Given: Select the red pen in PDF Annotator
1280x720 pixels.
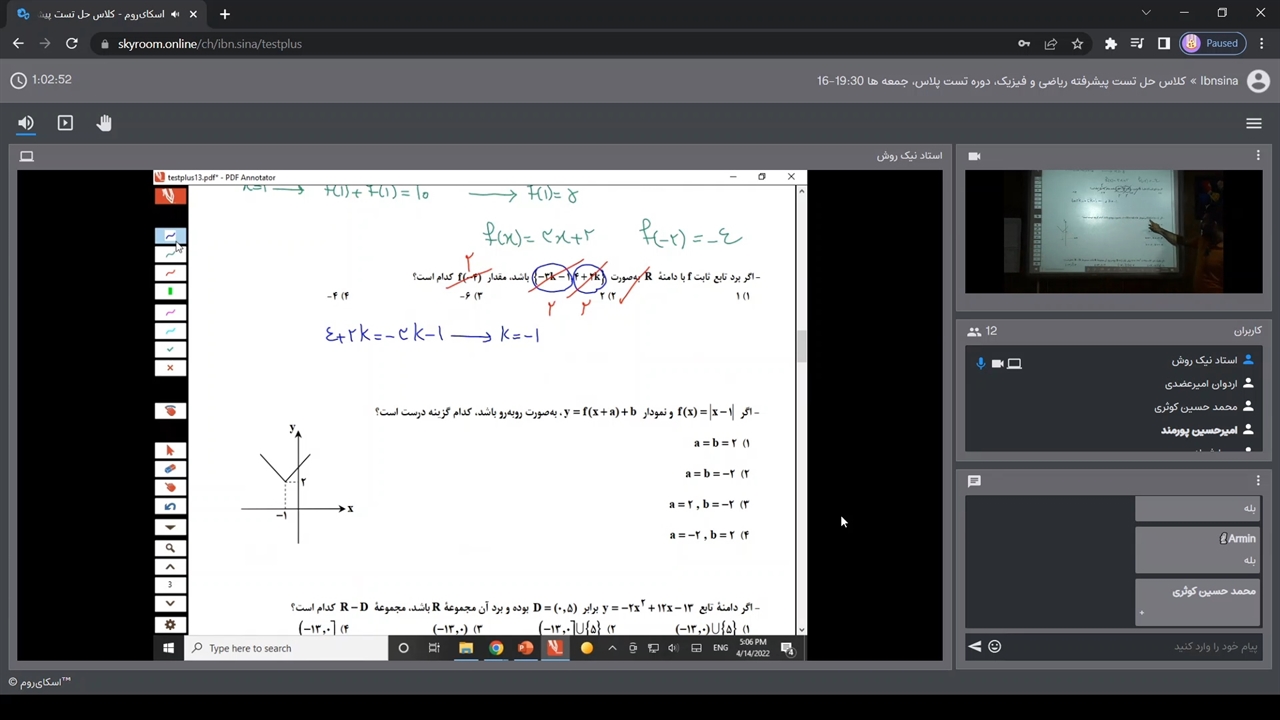Looking at the screenshot, I should (170, 273).
